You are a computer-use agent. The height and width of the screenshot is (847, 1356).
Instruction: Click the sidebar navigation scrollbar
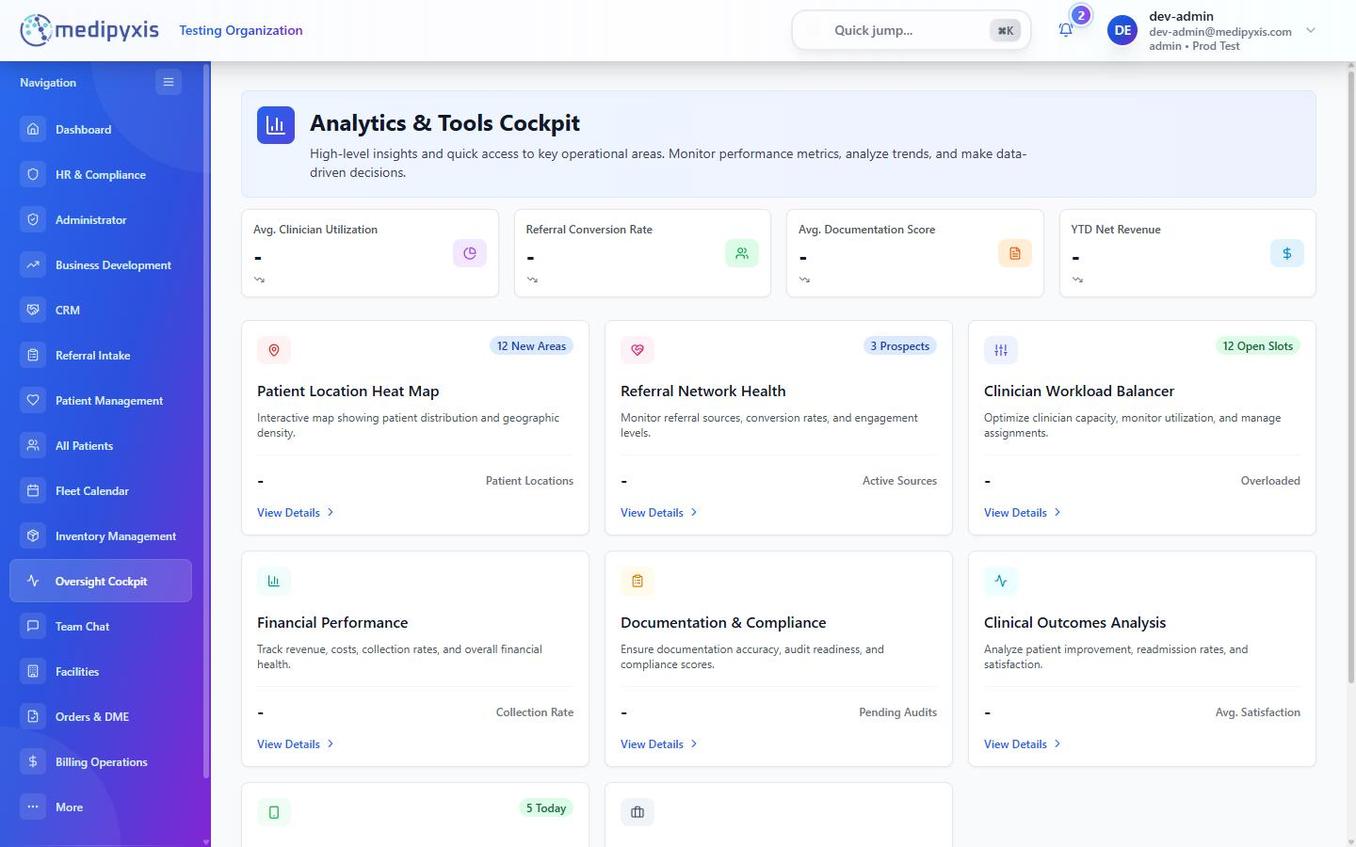coord(206,420)
